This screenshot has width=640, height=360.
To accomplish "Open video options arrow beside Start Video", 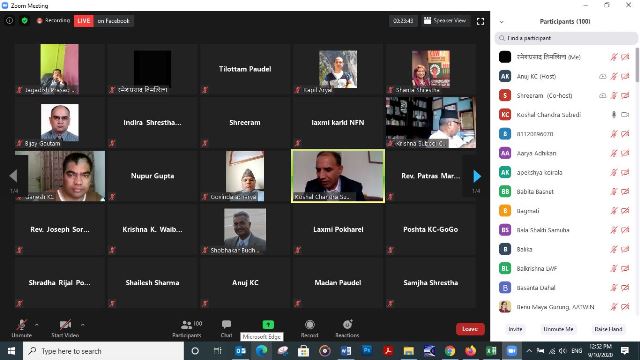I will pyautogui.click(x=82, y=325).
